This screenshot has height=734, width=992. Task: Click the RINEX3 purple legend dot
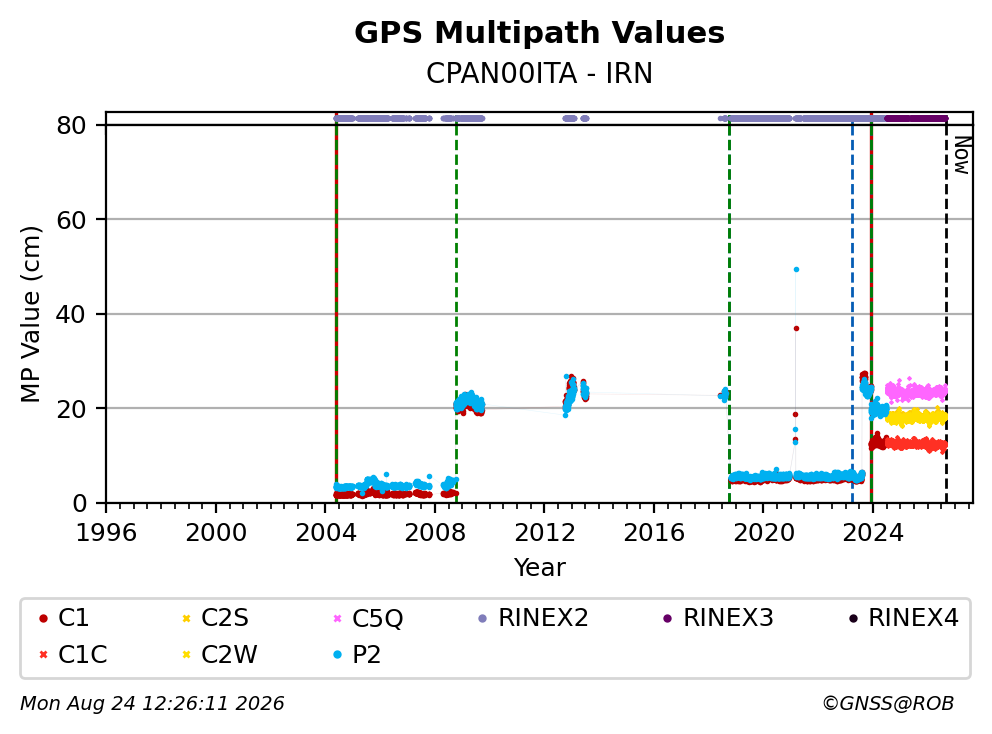[x=667, y=618]
